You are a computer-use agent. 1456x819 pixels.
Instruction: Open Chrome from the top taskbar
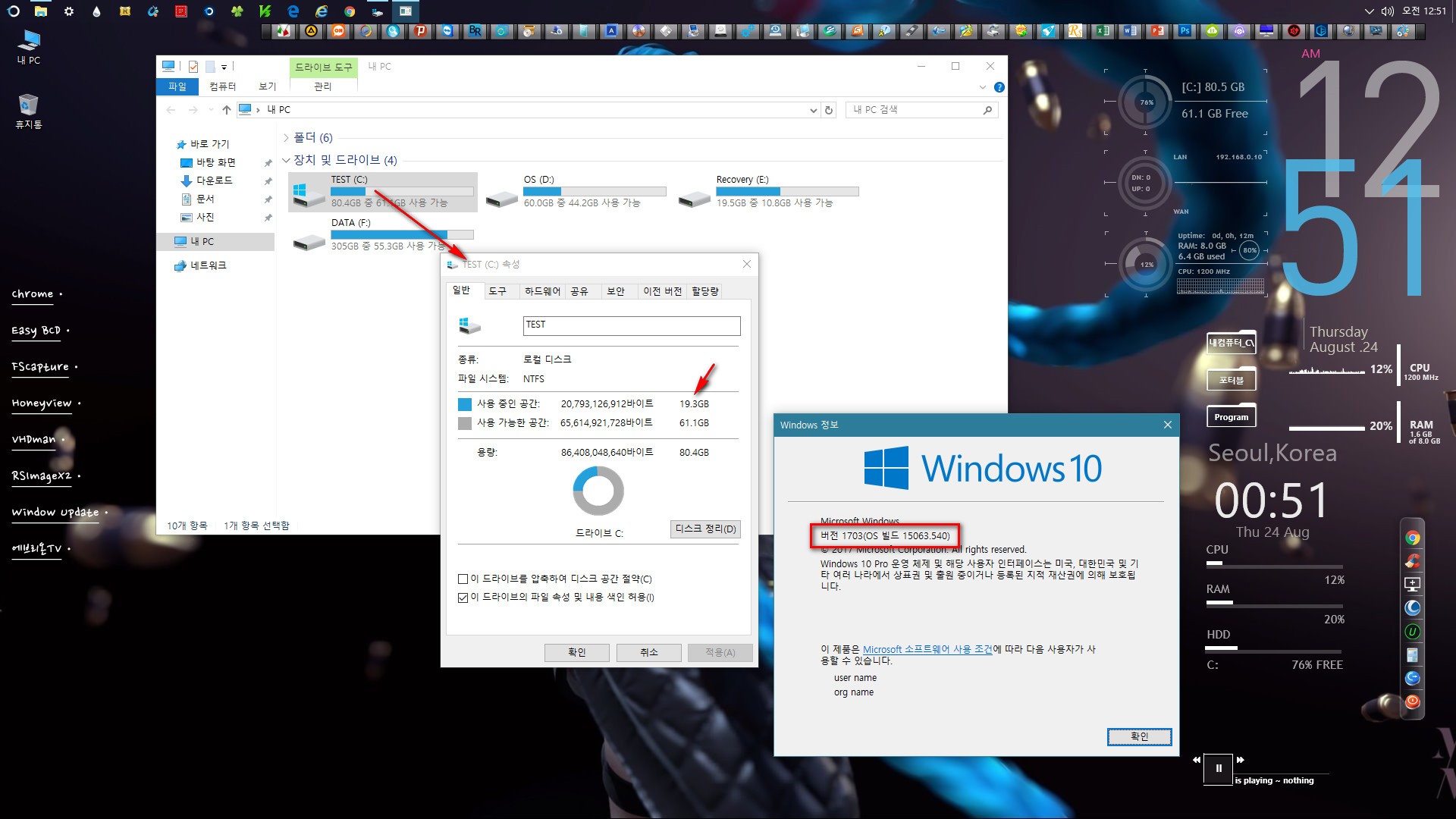pyautogui.click(x=350, y=11)
